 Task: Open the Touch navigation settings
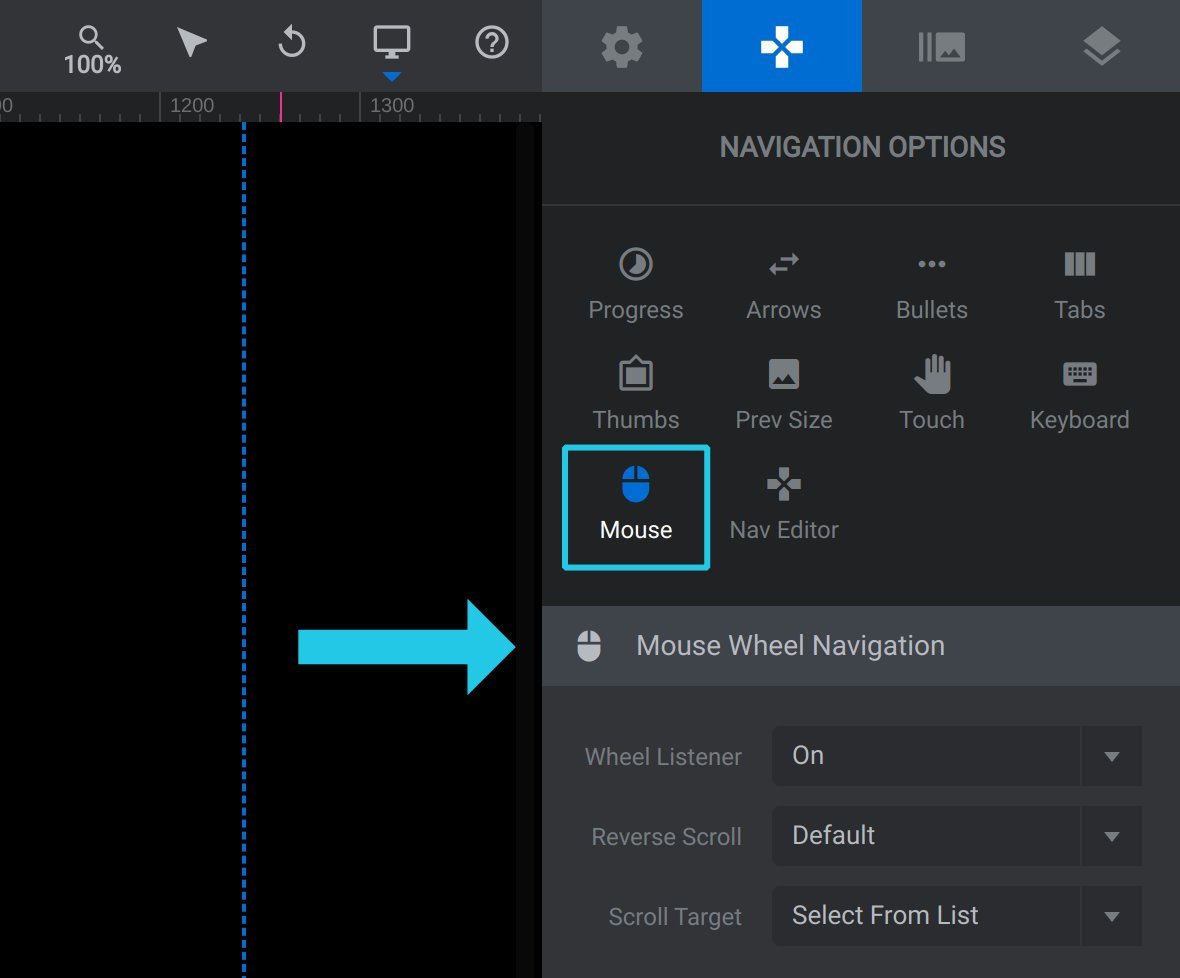932,394
